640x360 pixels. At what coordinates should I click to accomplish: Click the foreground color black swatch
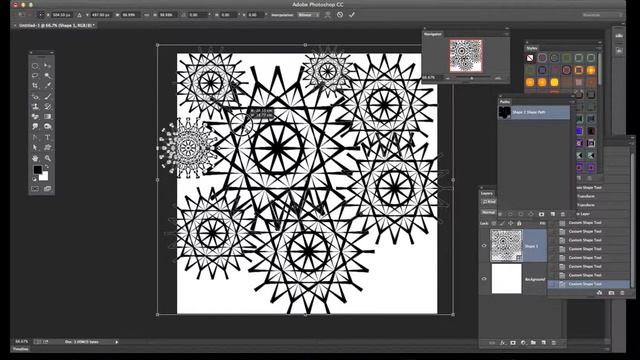click(x=37, y=169)
